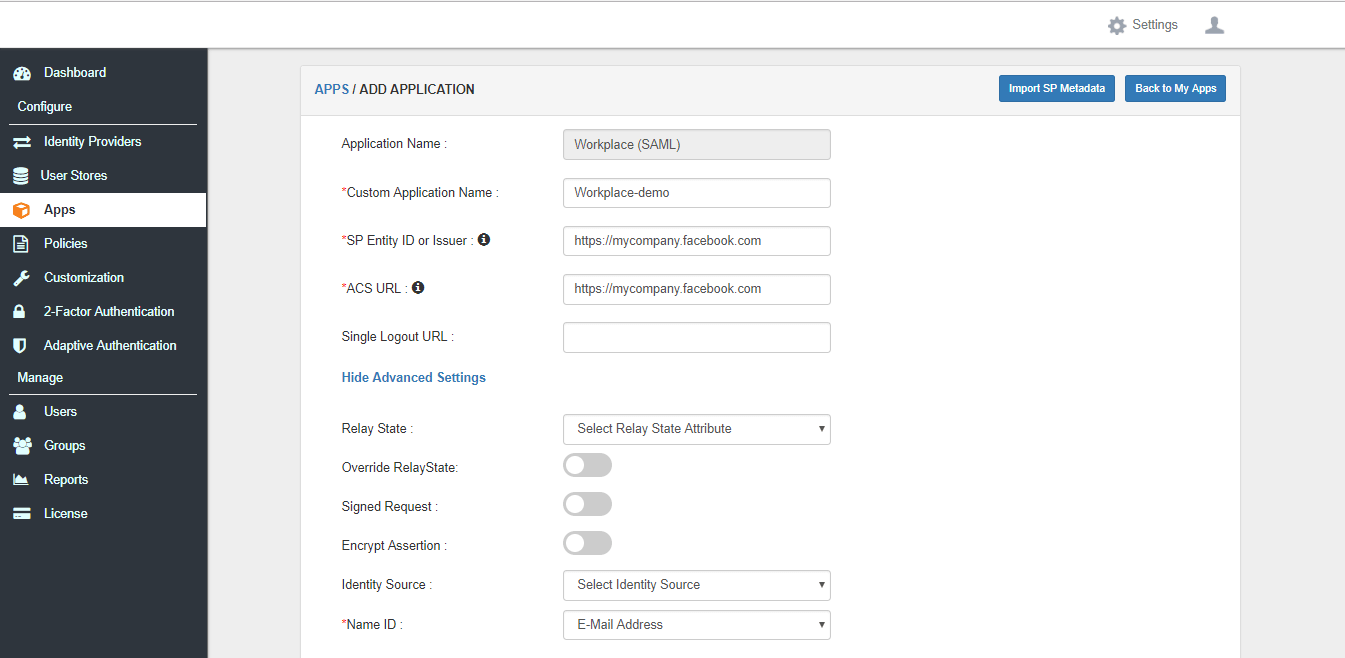Open the Relay State attribute dropdown

click(x=696, y=429)
